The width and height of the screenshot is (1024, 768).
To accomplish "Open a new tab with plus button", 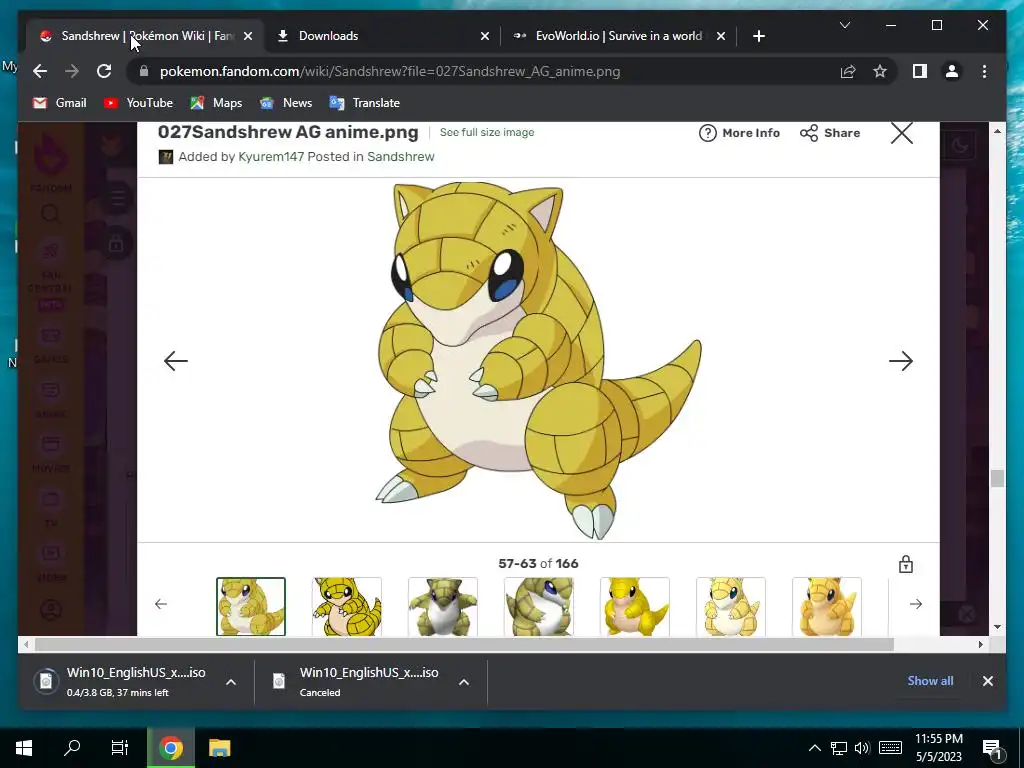I will (758, 36).
